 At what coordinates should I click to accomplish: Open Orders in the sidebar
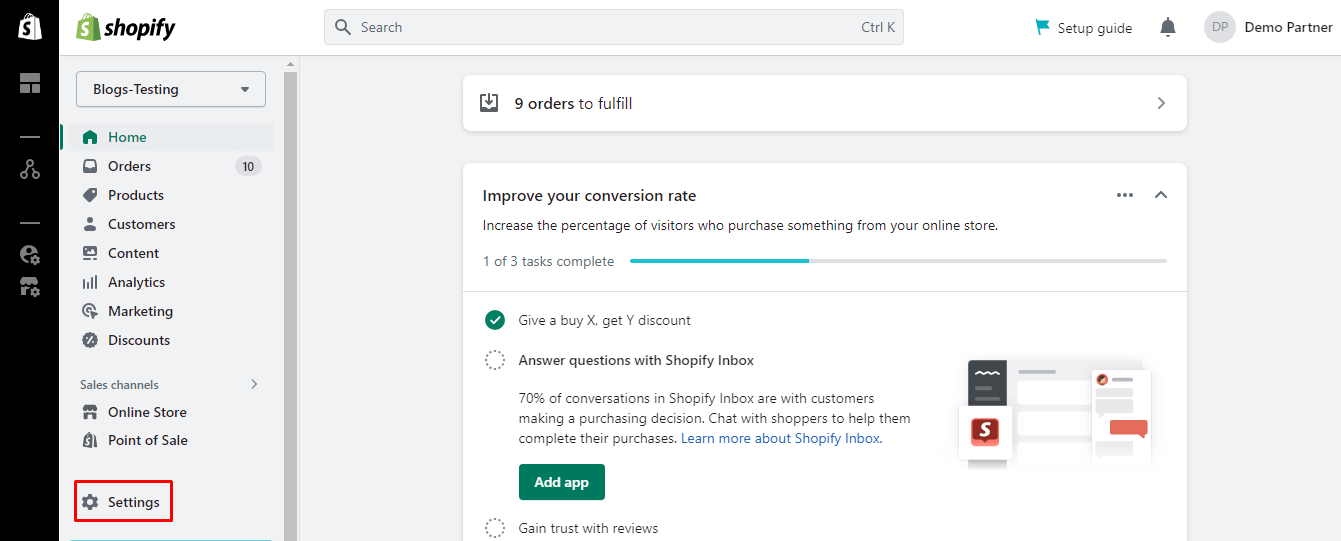coord(129,166)
